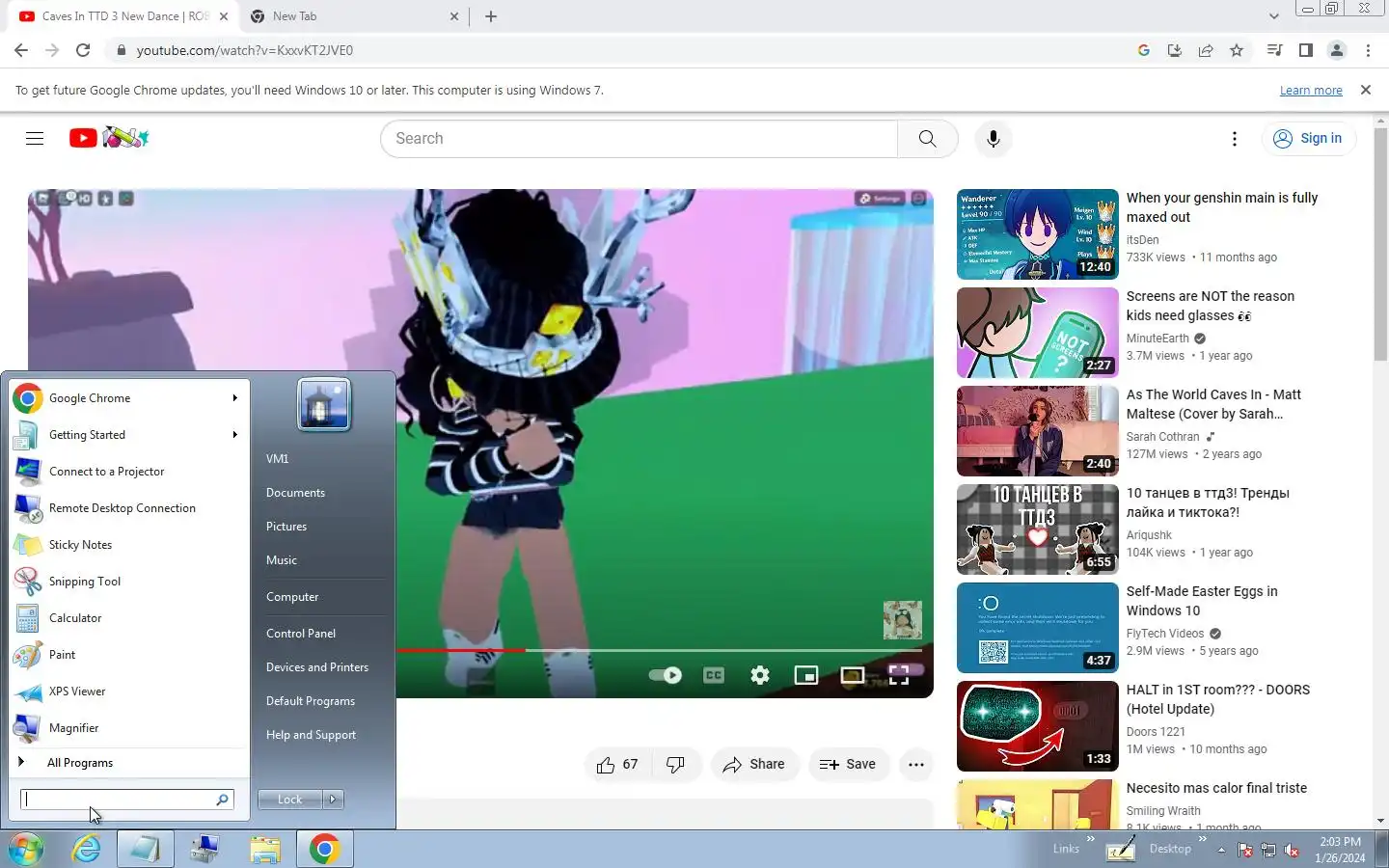Image resolution: width=1389 pixels, height=868 pixels.
Task: Open the Chrome profile avatar
Action: pos(1337,50)
